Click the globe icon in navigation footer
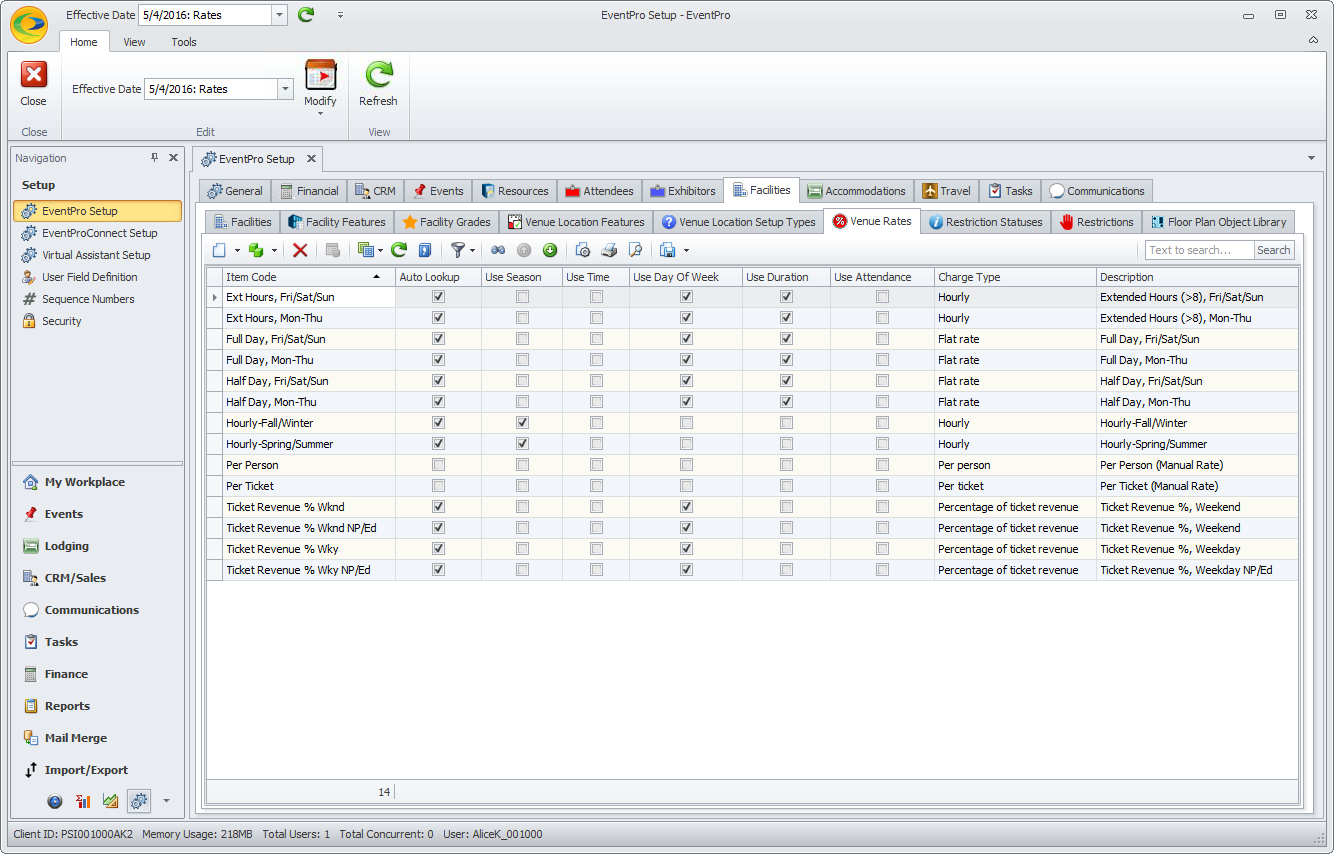This screenshot has height=854, width=1334. click(x=55, y=801)
